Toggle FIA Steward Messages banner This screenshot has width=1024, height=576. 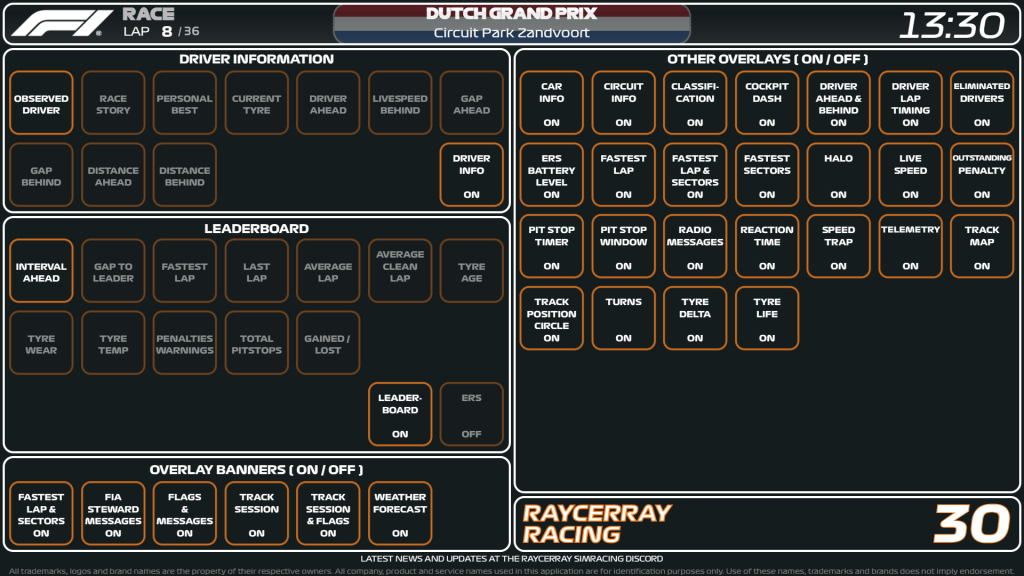coord(113,513)
